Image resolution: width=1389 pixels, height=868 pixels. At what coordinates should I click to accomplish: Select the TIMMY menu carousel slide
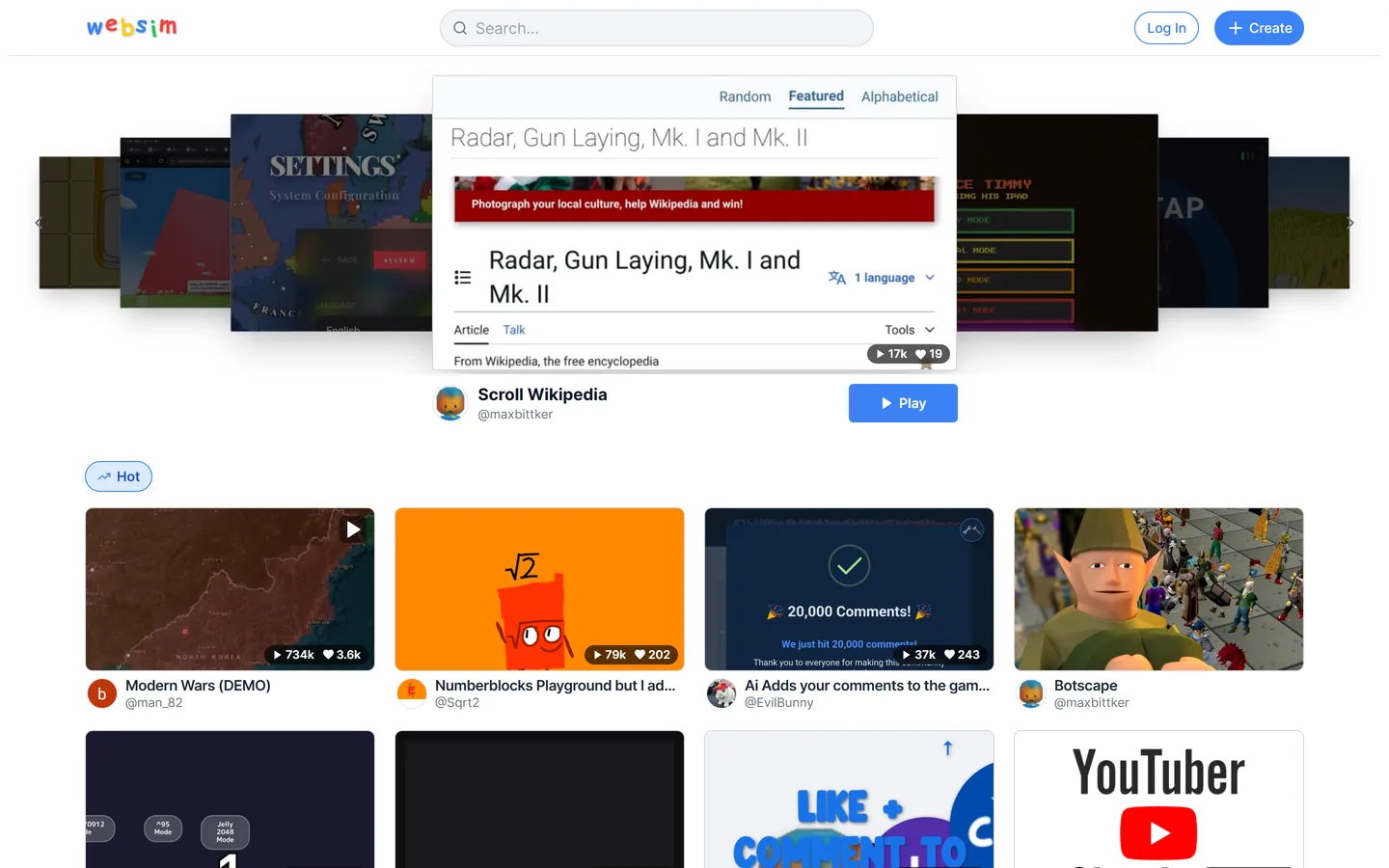1057,223
